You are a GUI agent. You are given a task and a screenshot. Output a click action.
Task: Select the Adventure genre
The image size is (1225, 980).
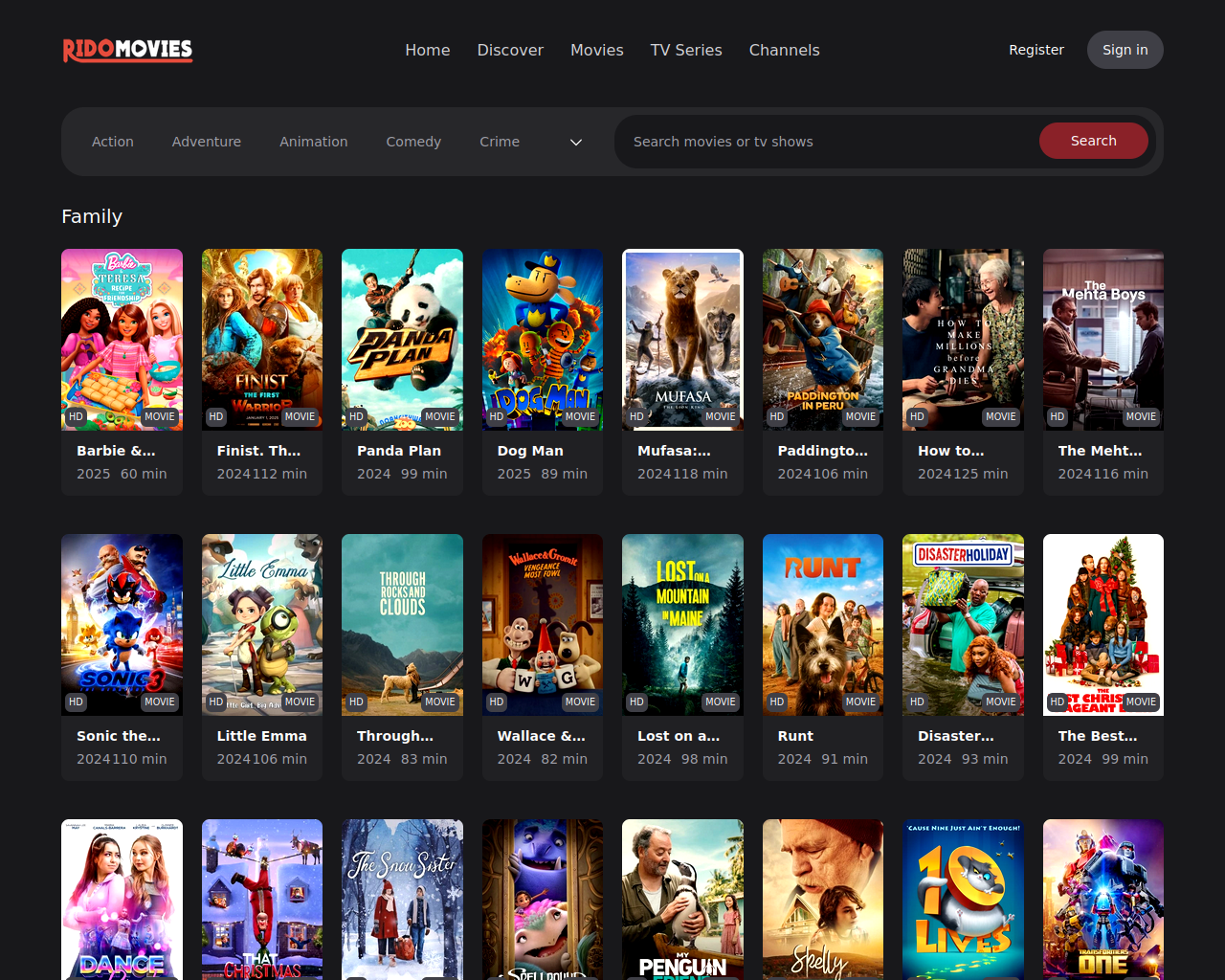point(207,142)
